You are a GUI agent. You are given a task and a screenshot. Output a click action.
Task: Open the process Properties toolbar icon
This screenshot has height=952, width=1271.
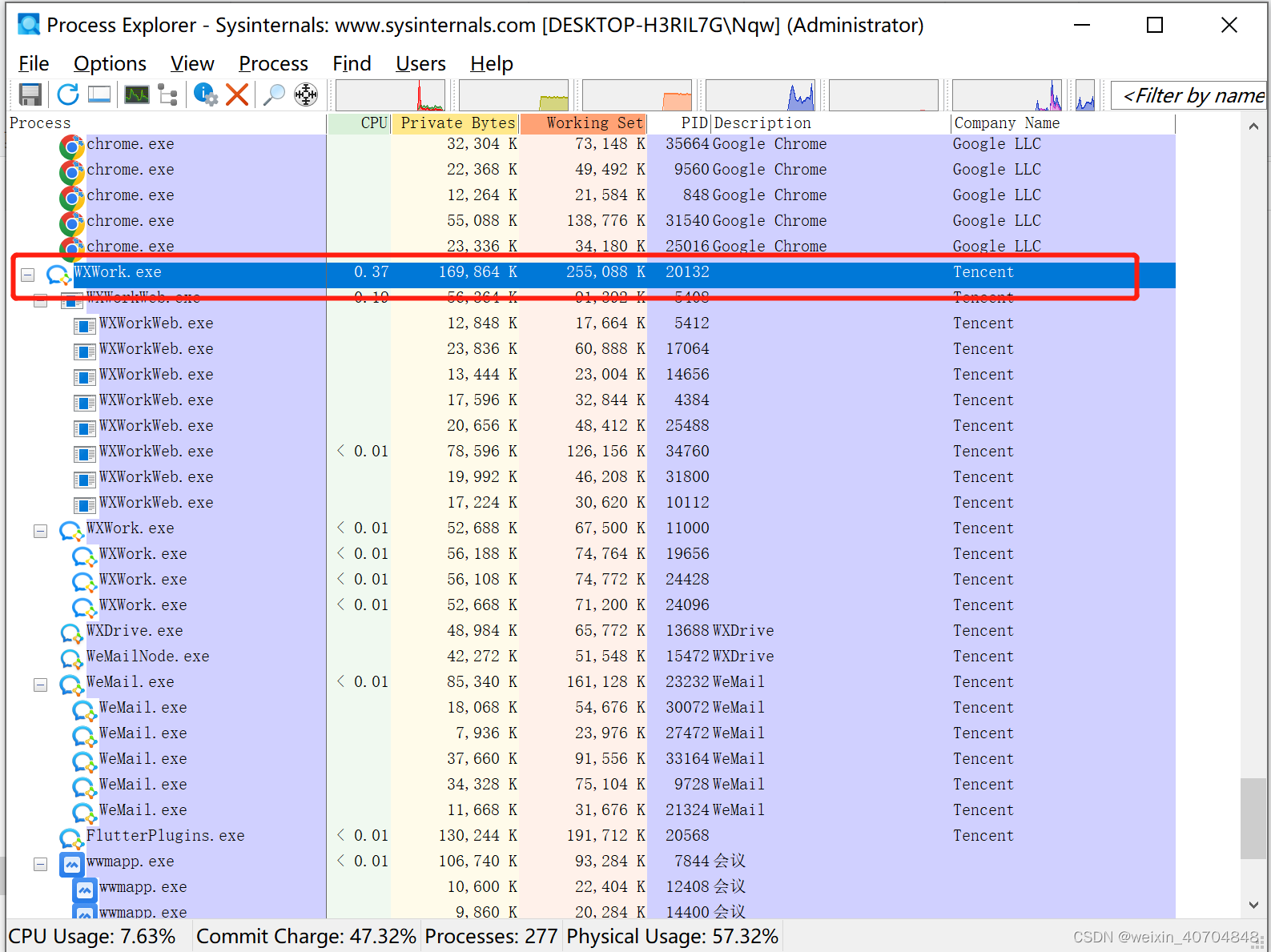[x=206, y=94]
